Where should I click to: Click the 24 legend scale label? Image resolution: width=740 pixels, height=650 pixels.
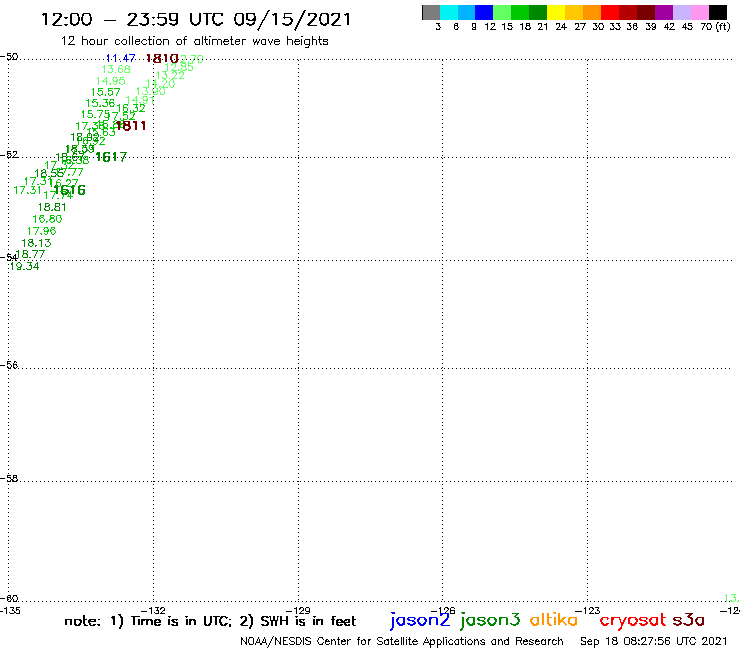[x=561, y=26]
